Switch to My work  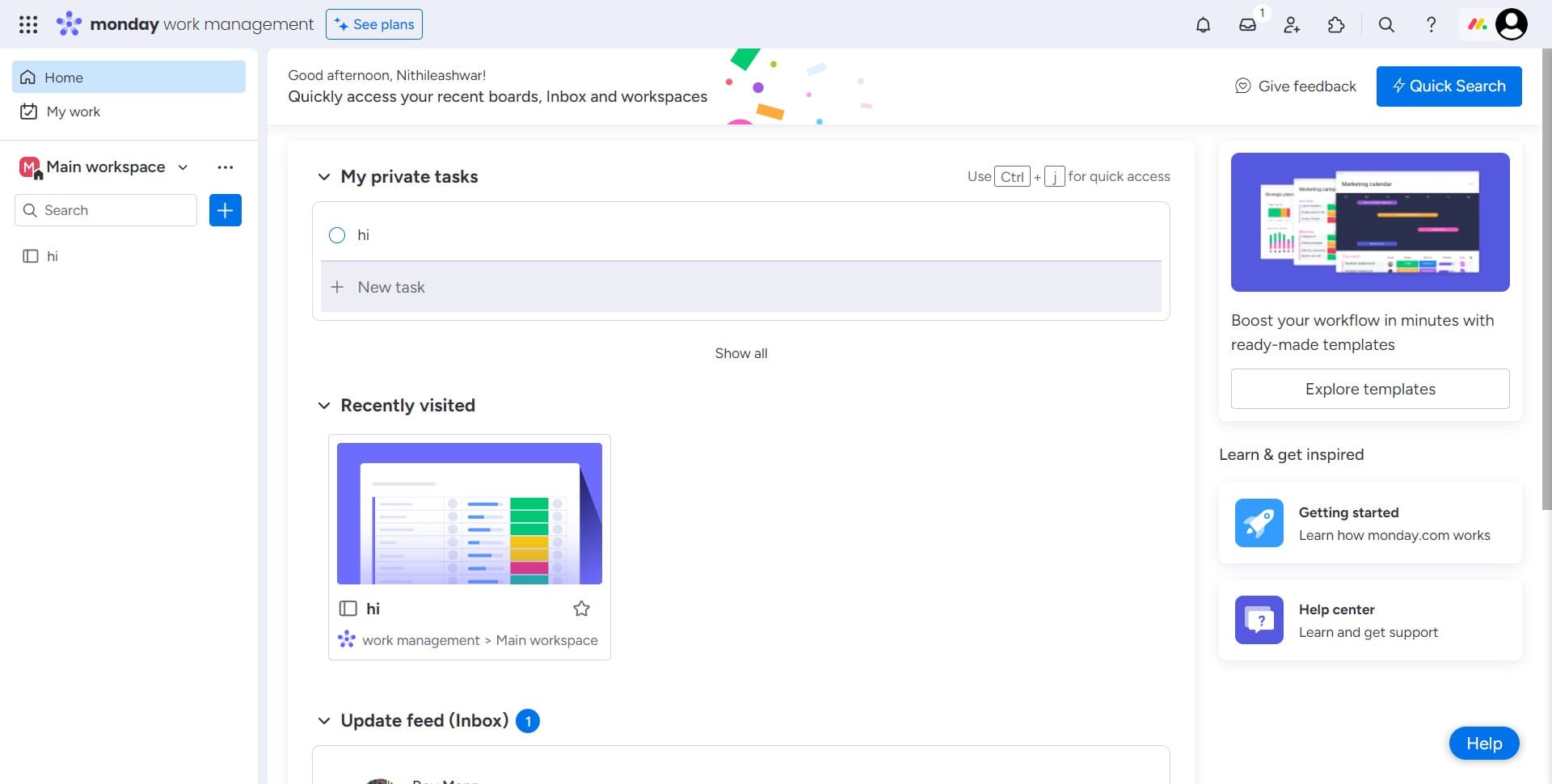tap(74, 112)
